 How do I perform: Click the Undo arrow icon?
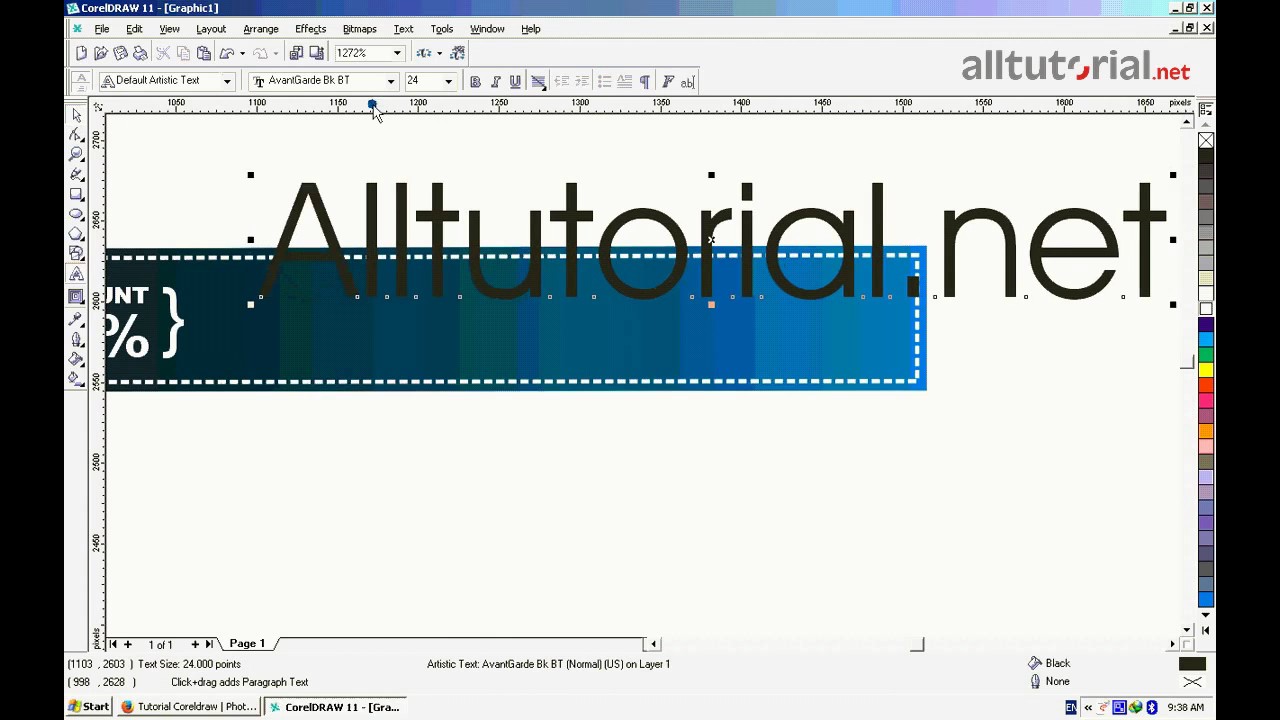pyautogui.click(x=227, y=53)
